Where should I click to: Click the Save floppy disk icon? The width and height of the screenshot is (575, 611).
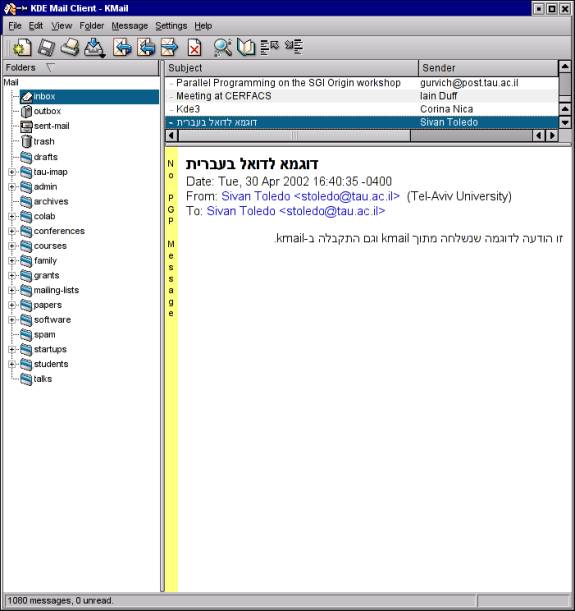click(x=46, y=48)
